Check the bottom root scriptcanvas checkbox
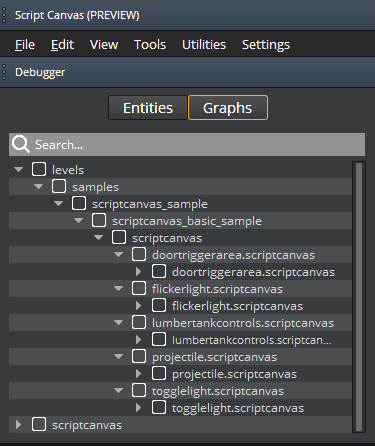The height and width of the screenshot is (446, 375). pos(39,424)
